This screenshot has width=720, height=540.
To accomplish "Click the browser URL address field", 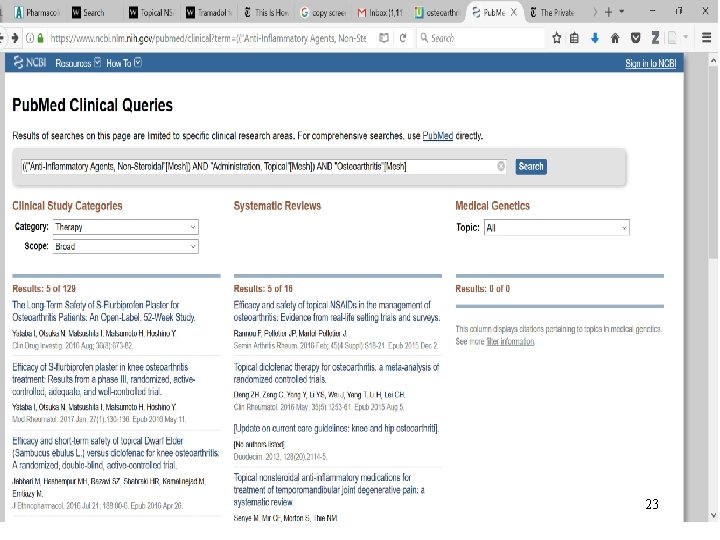I will point(208,38).
